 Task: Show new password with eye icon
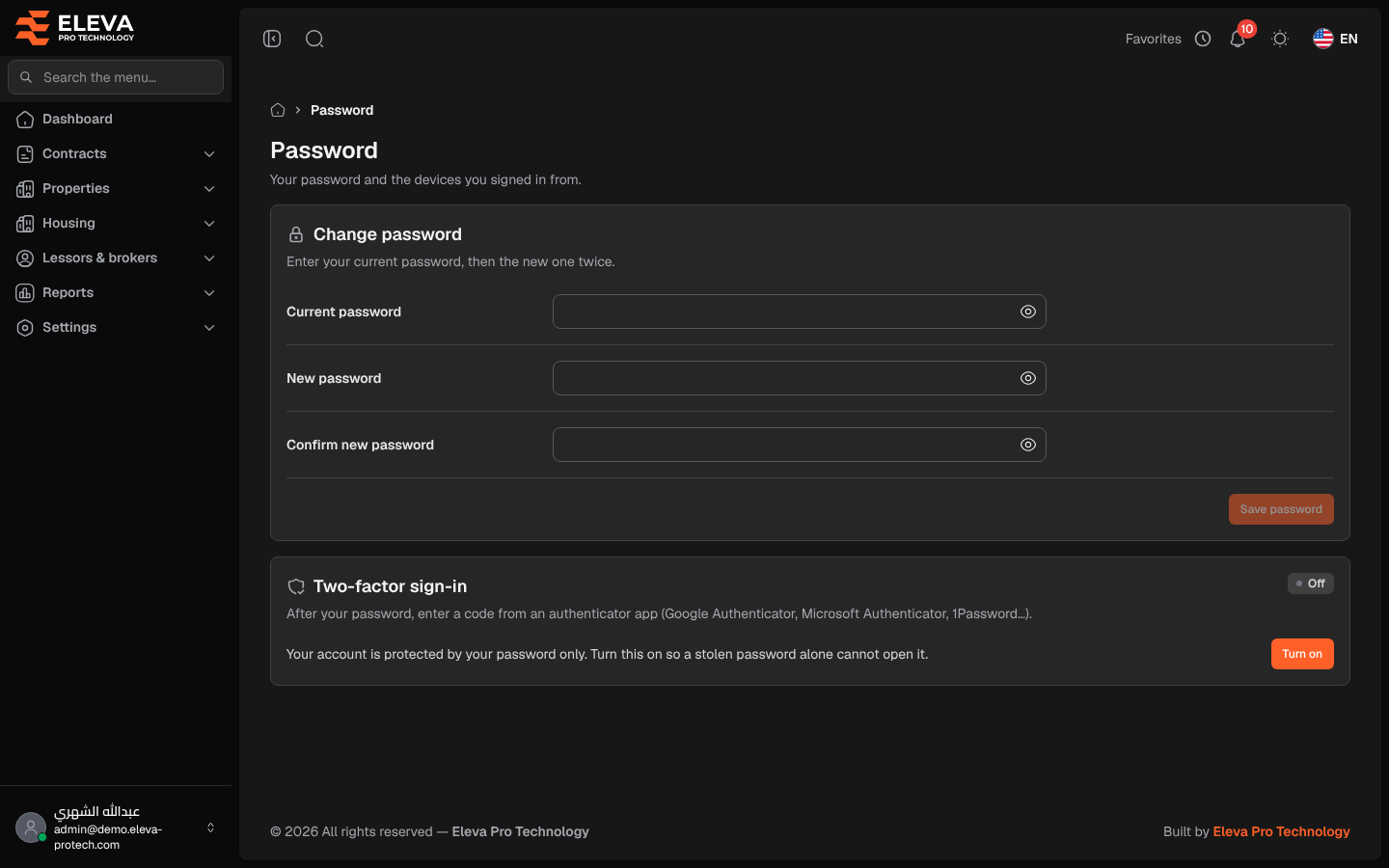(1028, 378)
